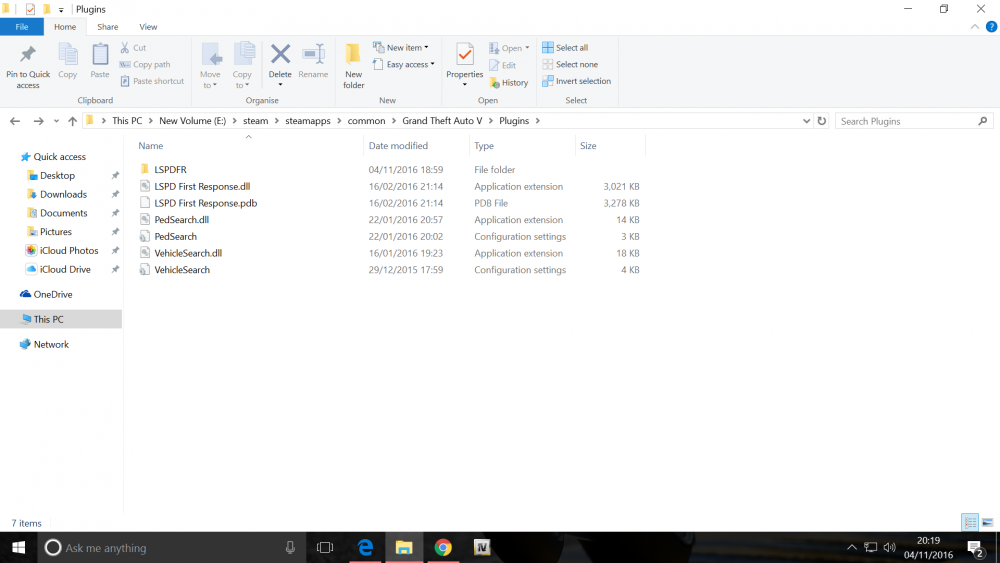Screen dimensions: 1000x563
Task: Go up to Grand Theft Auto V folder
Action: point(72,121)
